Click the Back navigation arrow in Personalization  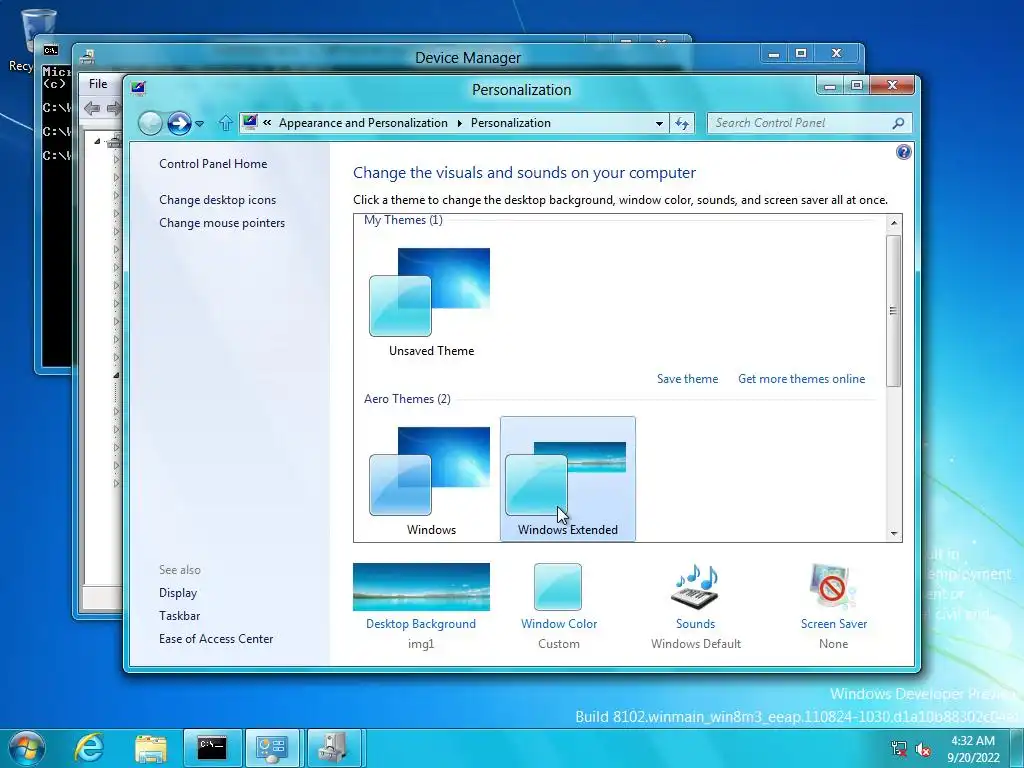[150, 123]
